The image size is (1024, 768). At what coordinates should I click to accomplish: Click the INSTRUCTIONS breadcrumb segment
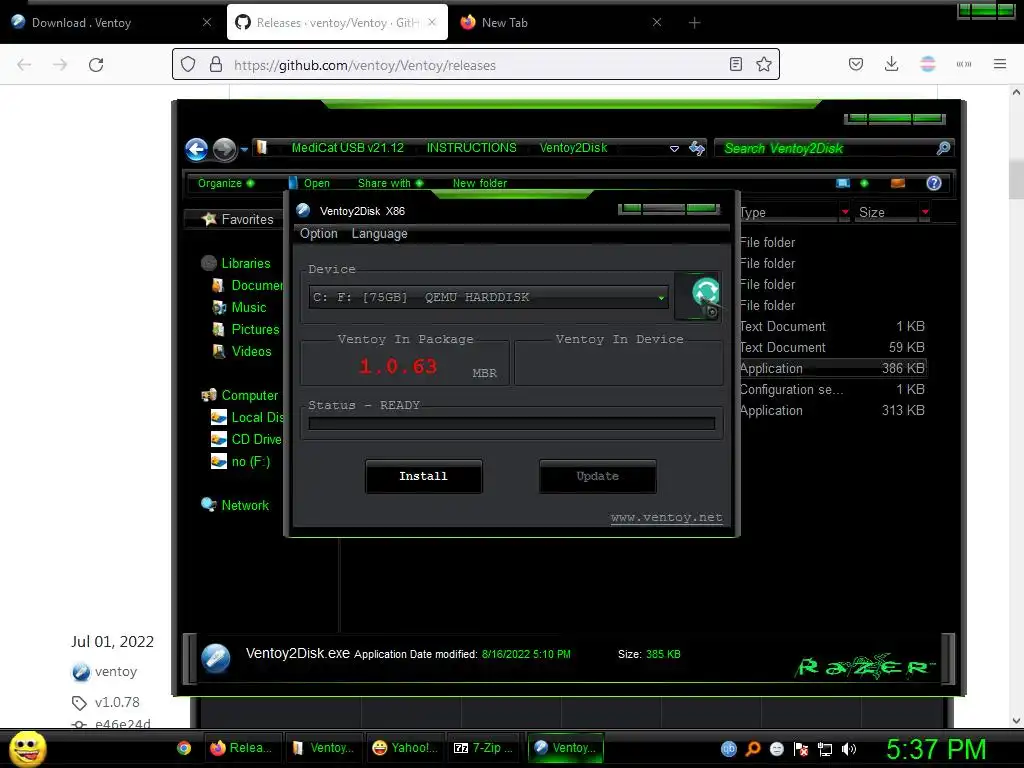tap(472, 148)
